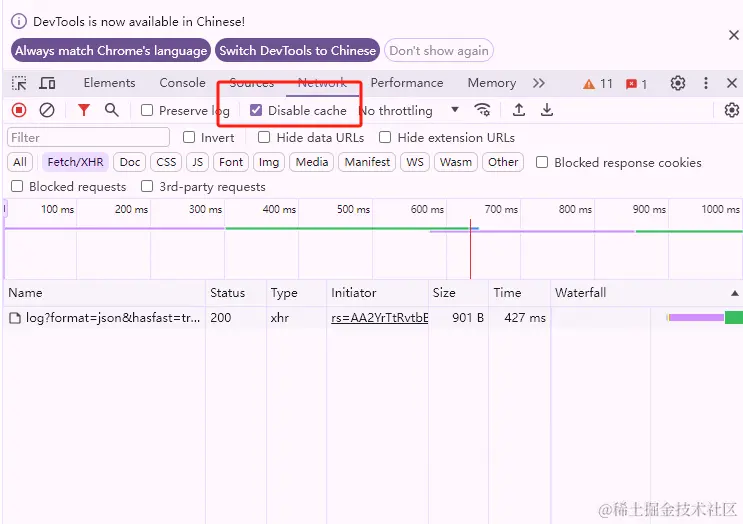Viewport: 743px width, 524px height.
Task: Stop recording network log
Action: click(x=19, y=110)
